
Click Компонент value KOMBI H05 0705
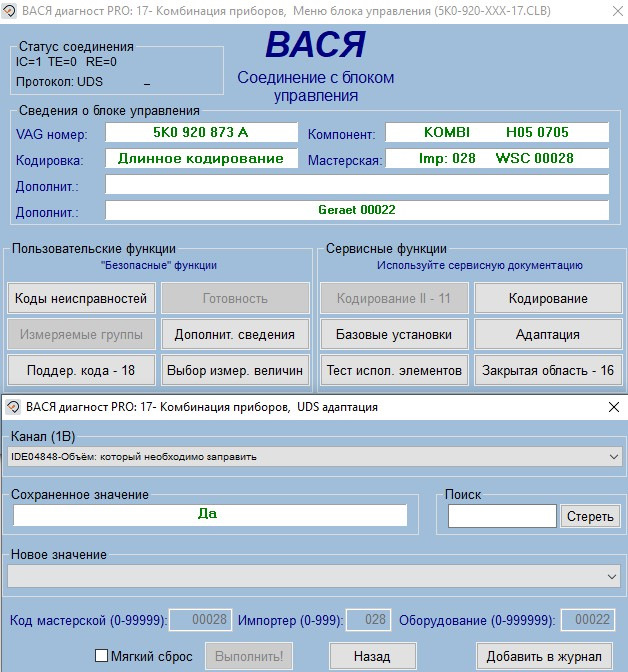click(x=497, y=132)
